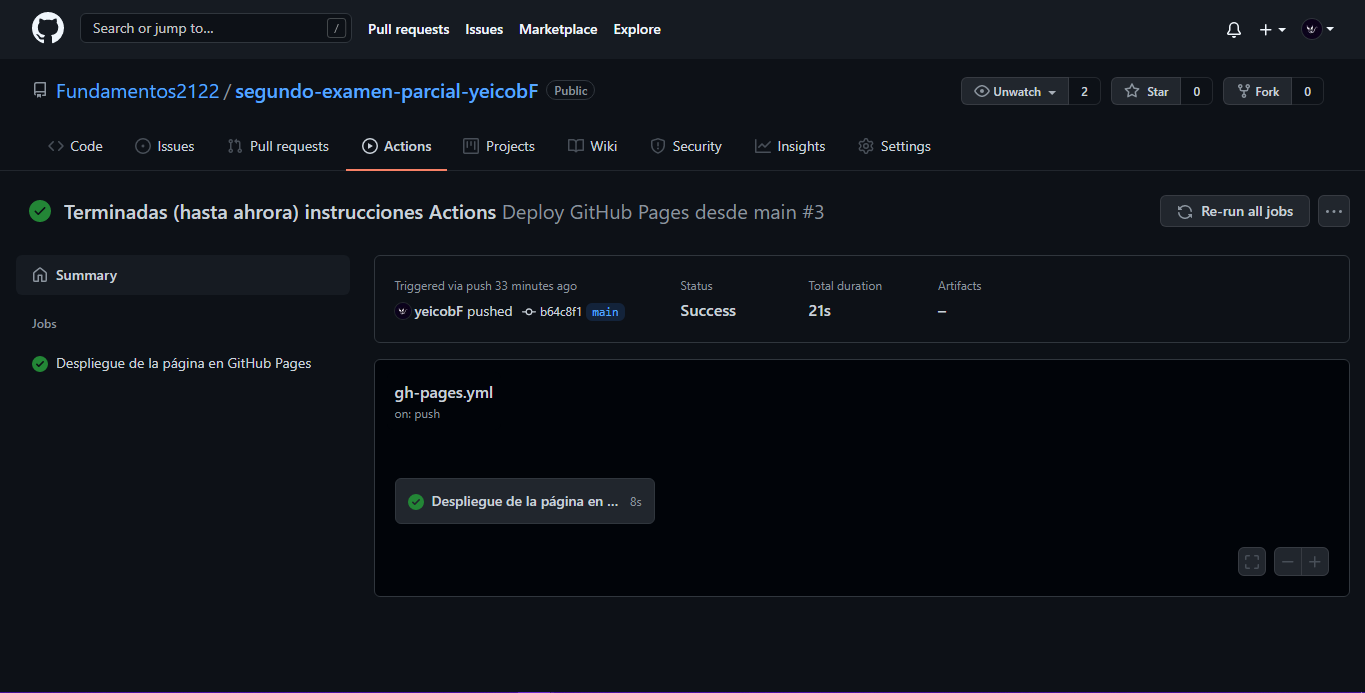The height and width of the screenshot is (693, 1365).
Task: Click the Total duration value 21s
Action: (x=820, y=311)
